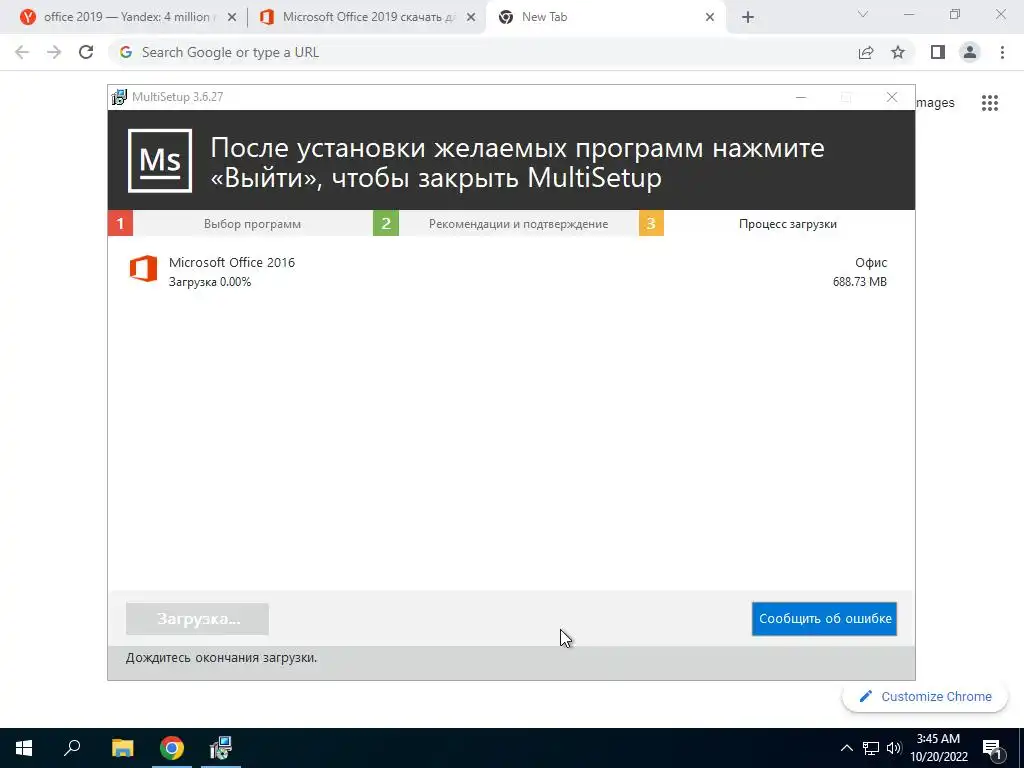Open a new Chrome tab with plus
Screen dimensions: 1024x768
748,18
